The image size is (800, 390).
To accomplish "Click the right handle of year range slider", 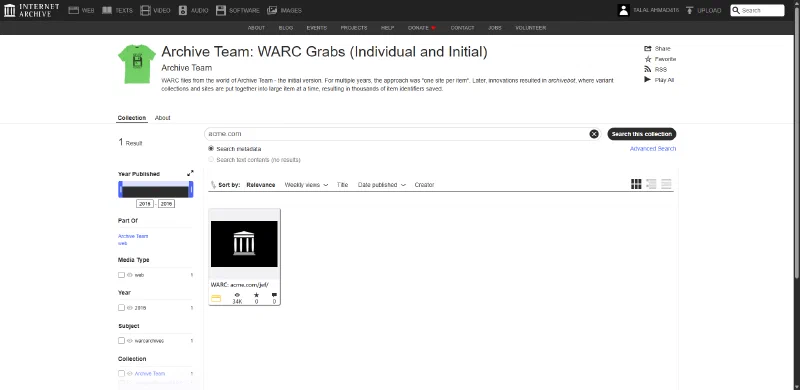I will pyautogui.click(x=191, y=190).
